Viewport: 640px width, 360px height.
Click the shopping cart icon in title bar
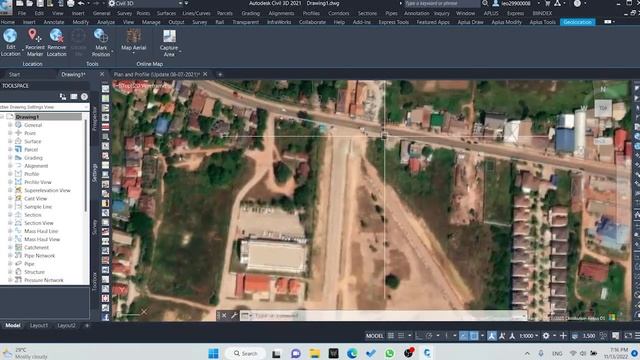pyautogui.click(x=547, y=3)
